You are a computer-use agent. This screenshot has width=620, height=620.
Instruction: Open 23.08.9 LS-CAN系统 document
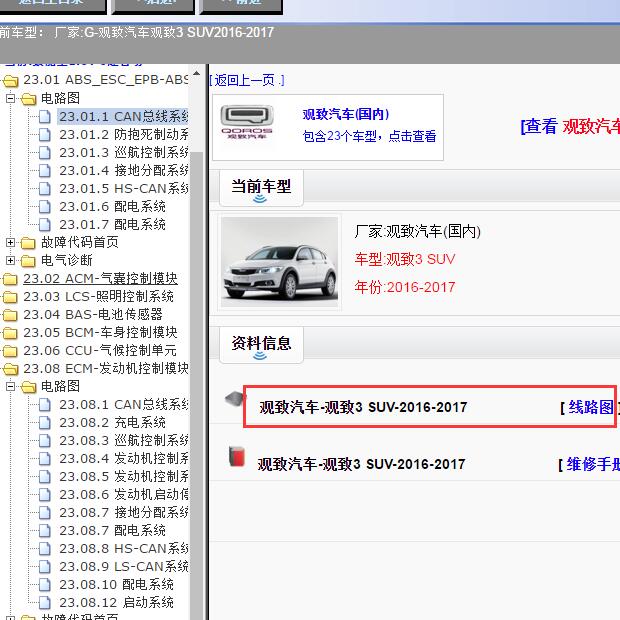(123, 567)
